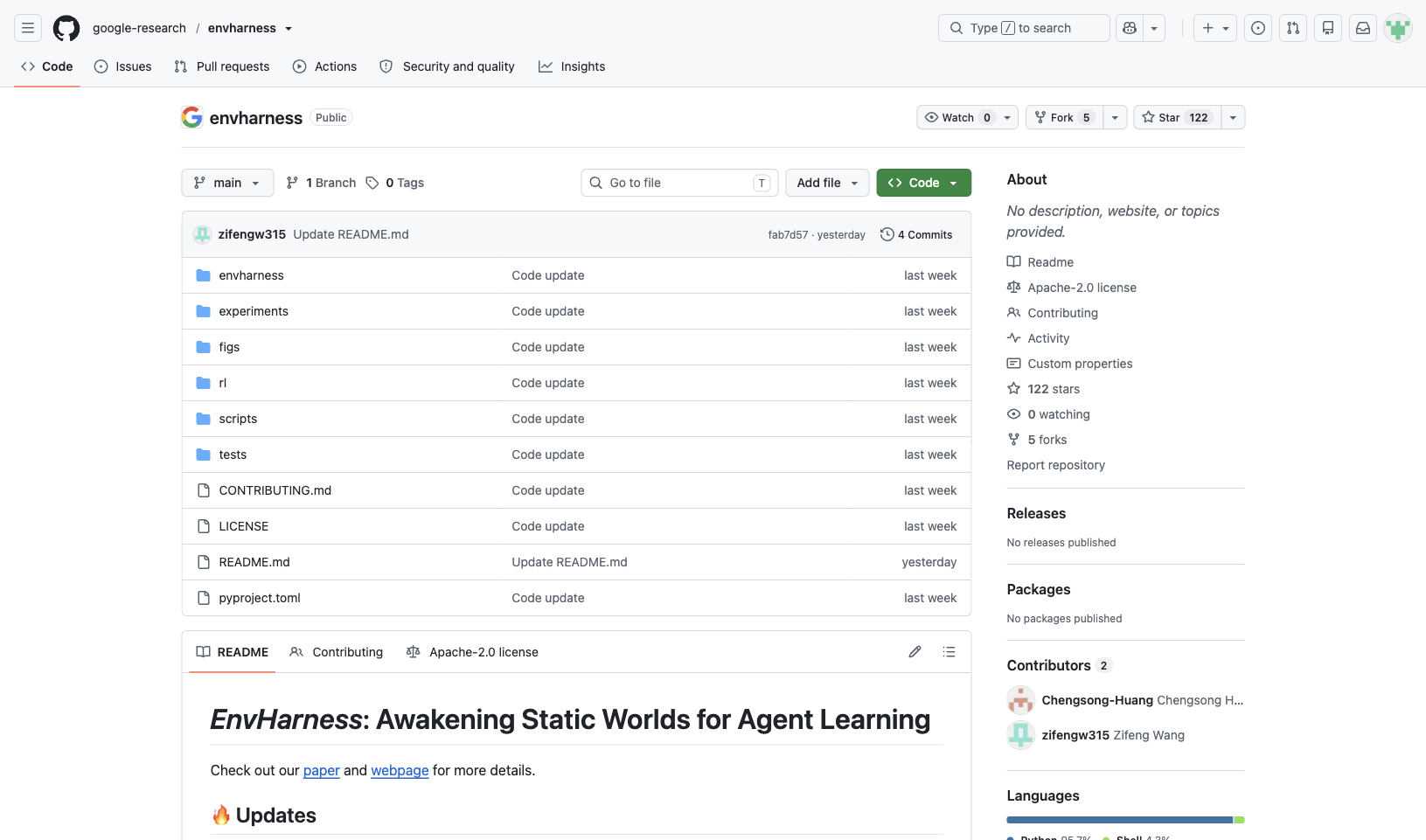
Task: Follow the webpage link in README
Action: [400, 770]
